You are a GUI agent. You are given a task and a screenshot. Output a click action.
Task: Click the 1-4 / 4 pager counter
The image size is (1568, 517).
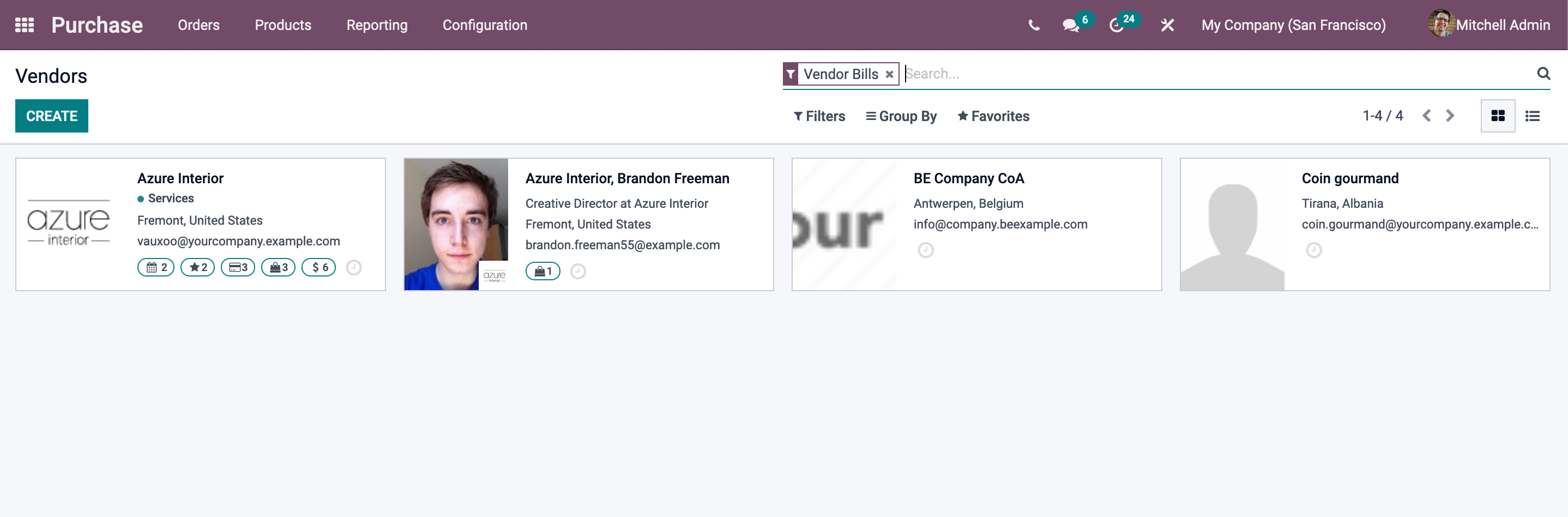pyautogui.click(x=1382, y=116)
